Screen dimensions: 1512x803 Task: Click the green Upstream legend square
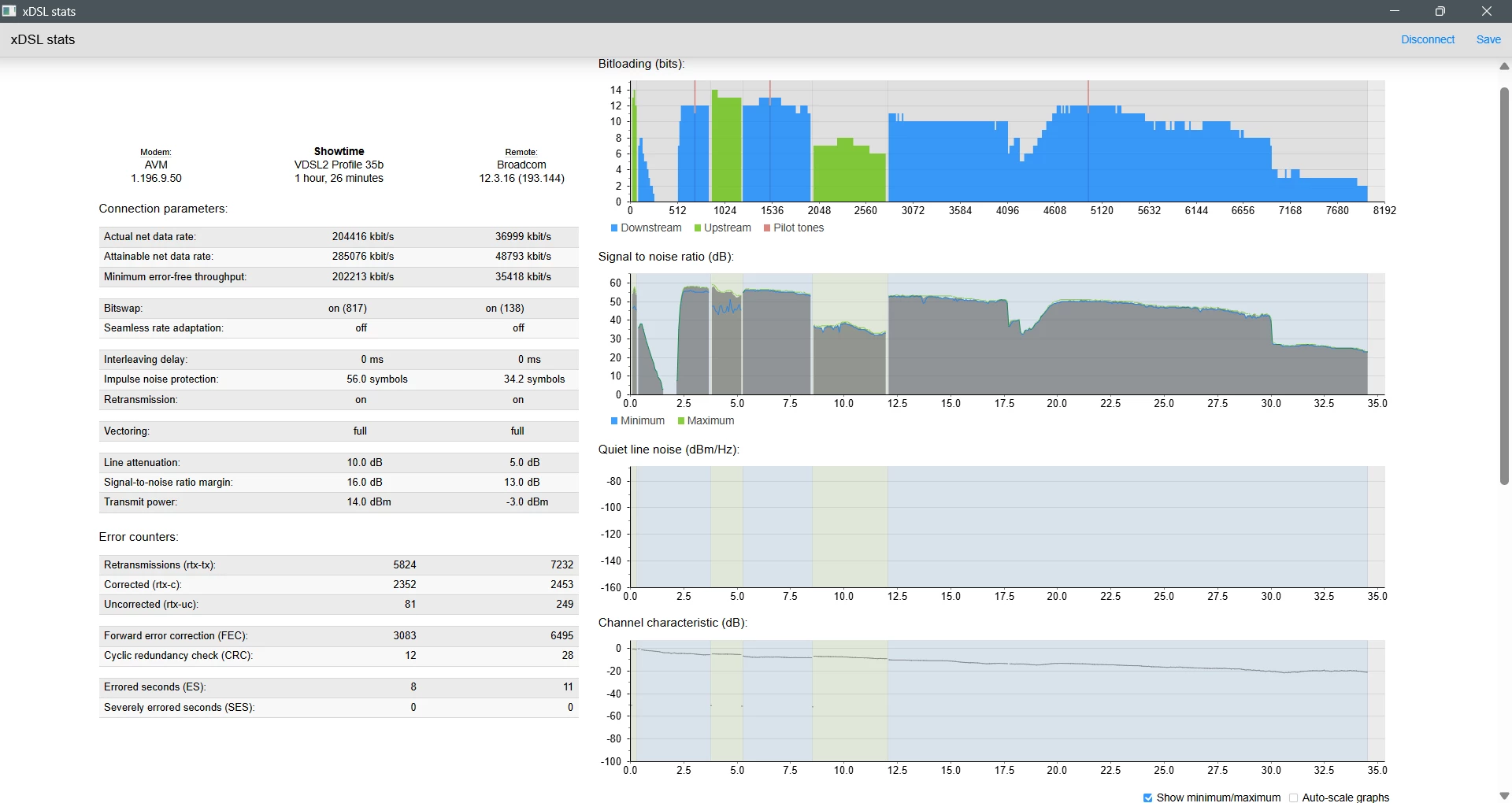pos(698,228)
